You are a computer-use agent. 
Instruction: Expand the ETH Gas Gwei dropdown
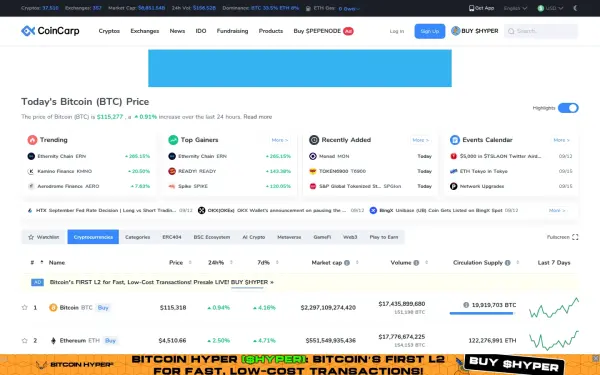(x=349, y=8)
